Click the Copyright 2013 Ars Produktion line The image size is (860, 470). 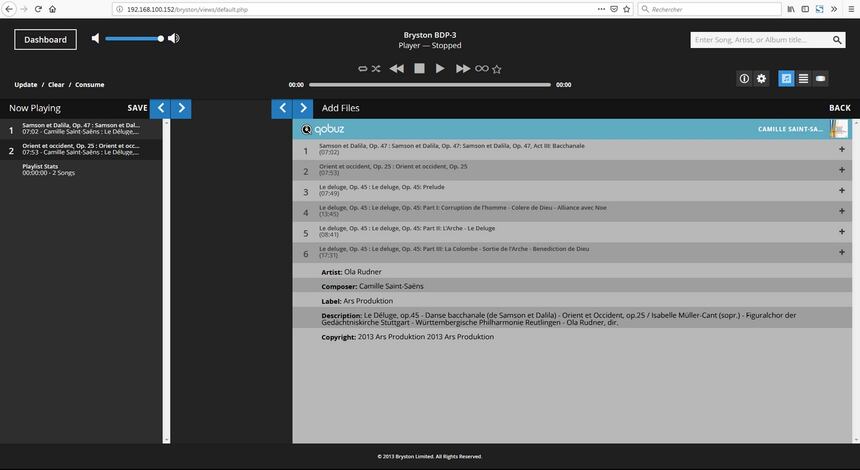[572, 337]
